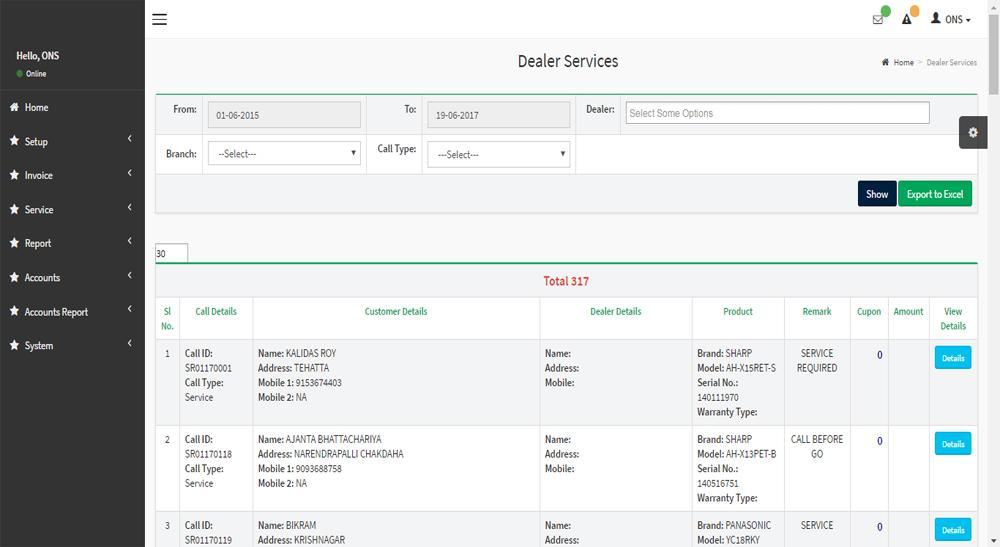Click the Export to Excel button
The width and height of the screenshot is (1000, 547).
[x=935, y=194]
